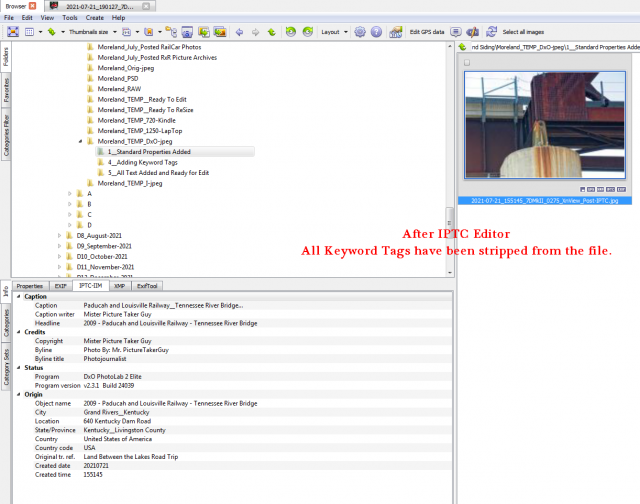The height and width of the screenshot is (504, 640).
Task: Collapse the Origin section
Action: coord(19,395)
